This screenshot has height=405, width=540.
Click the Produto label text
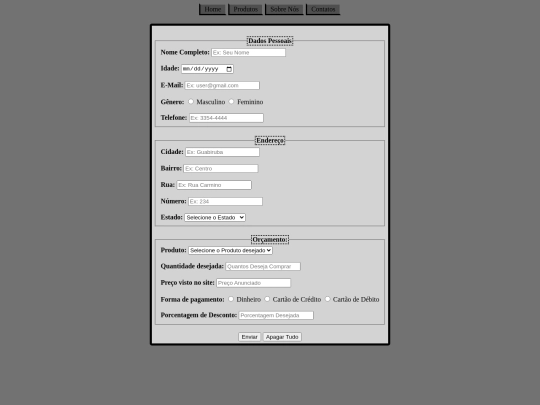(173, 250)
